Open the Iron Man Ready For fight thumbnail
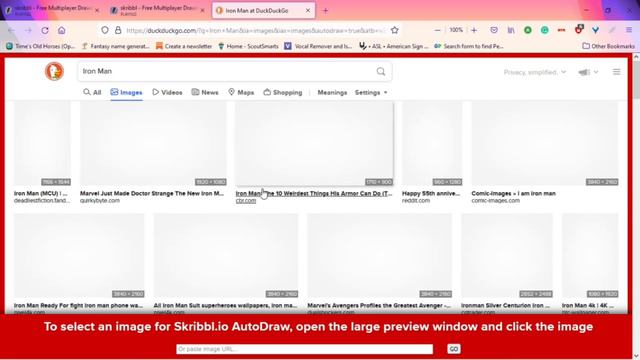This screenshot has height=360, width=640. click(x=79, y=256)
